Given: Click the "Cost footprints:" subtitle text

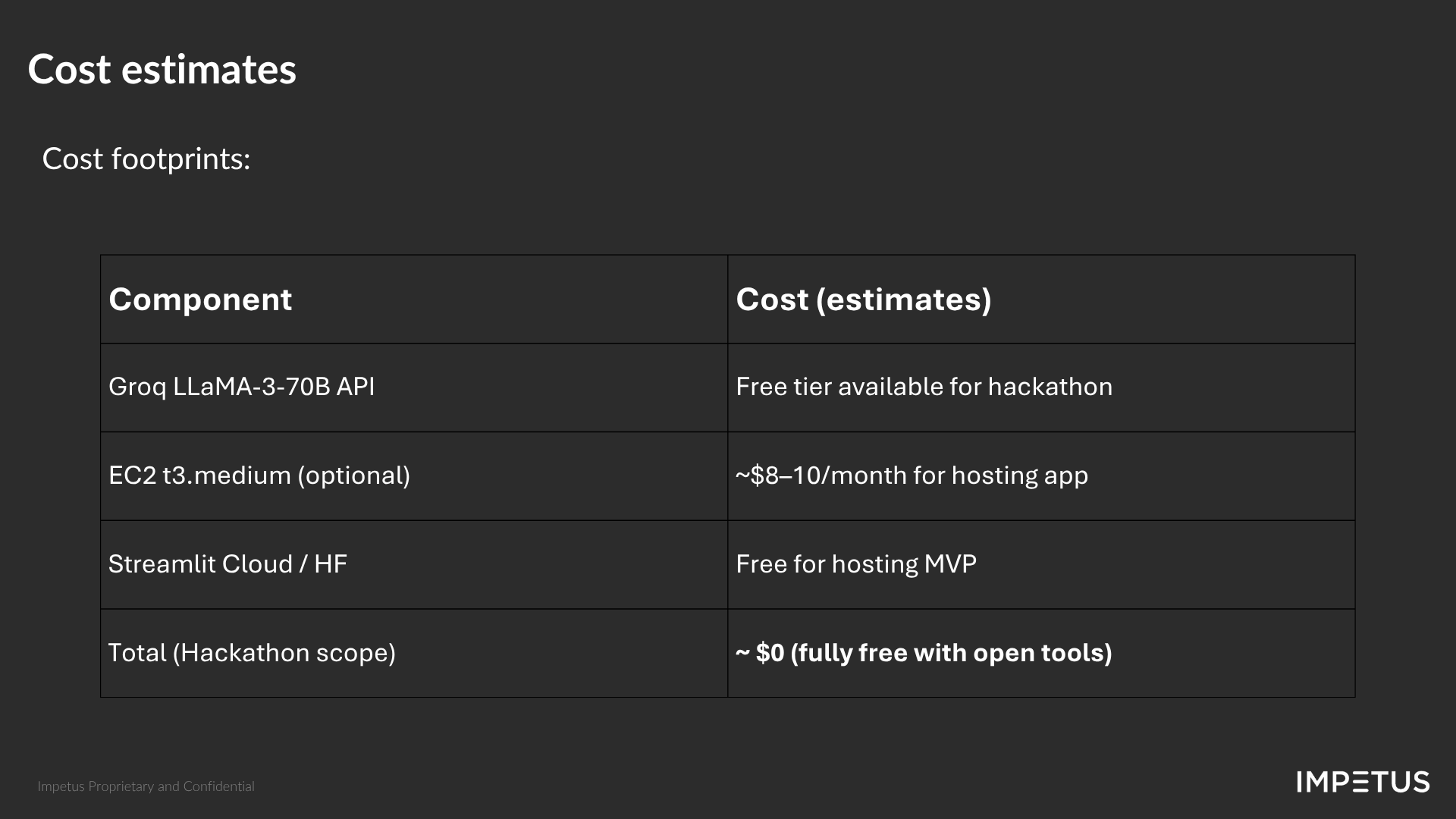Looking at the screenshot, I should pos(146,159).
